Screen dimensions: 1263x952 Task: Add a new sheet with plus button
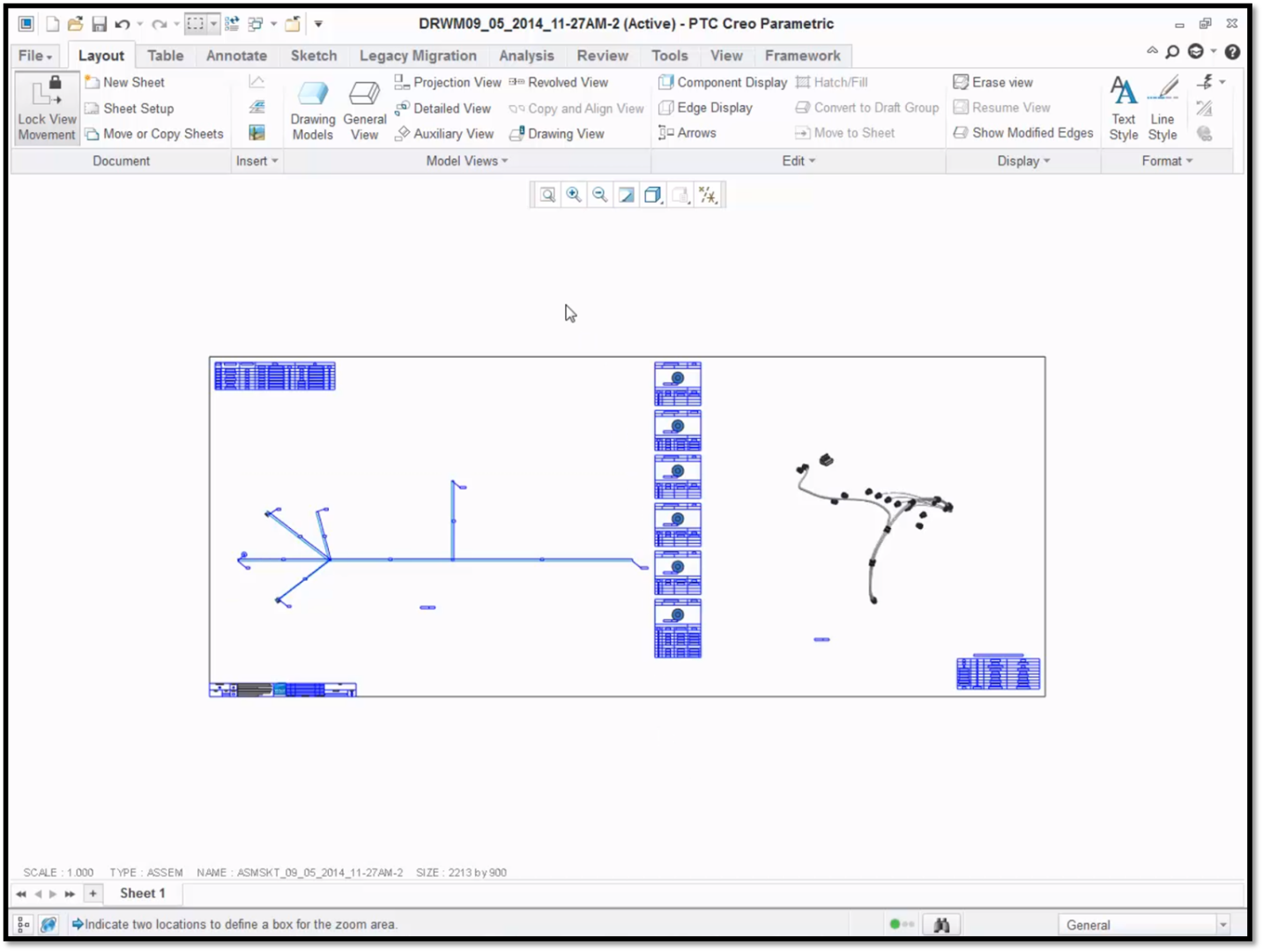[x=93, y=894]
